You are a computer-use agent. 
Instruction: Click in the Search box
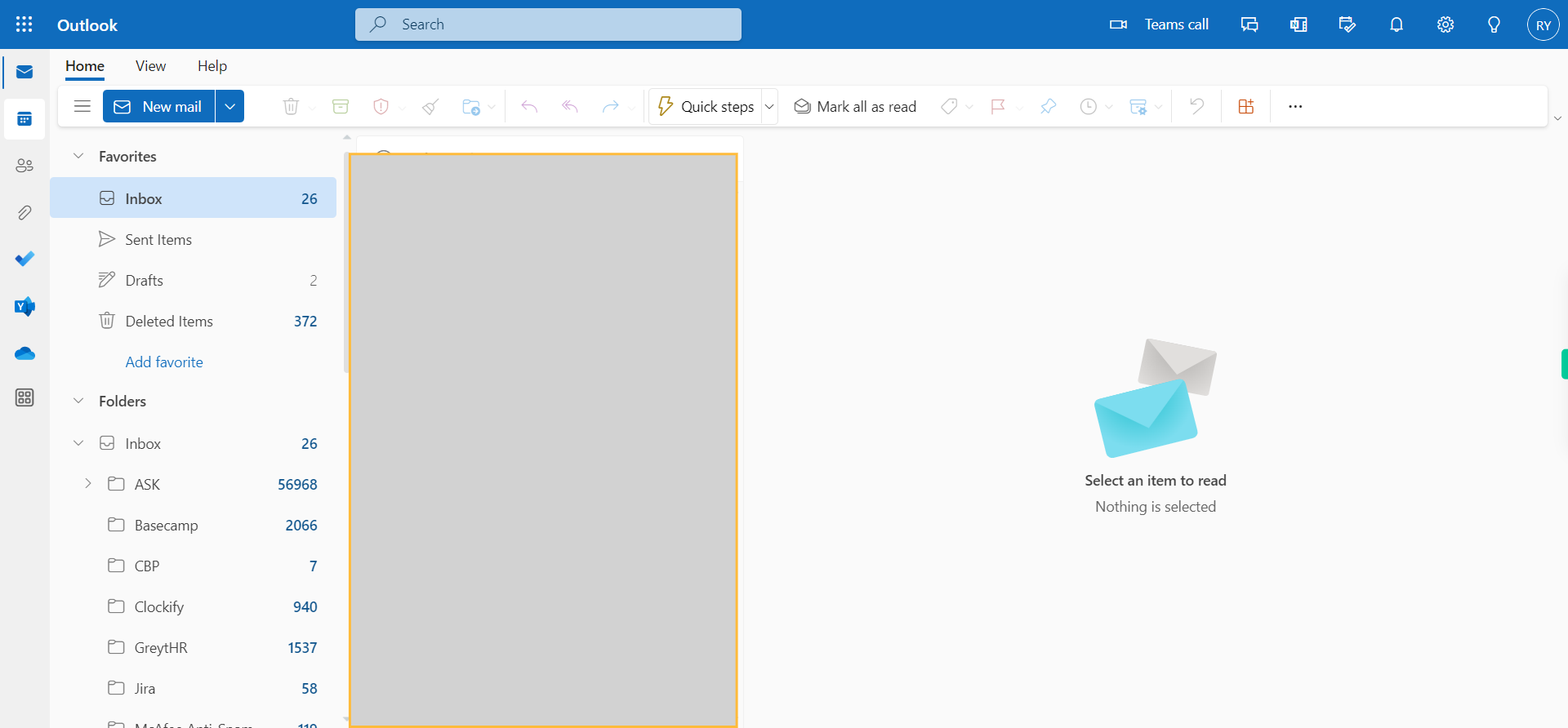(548, 24)
